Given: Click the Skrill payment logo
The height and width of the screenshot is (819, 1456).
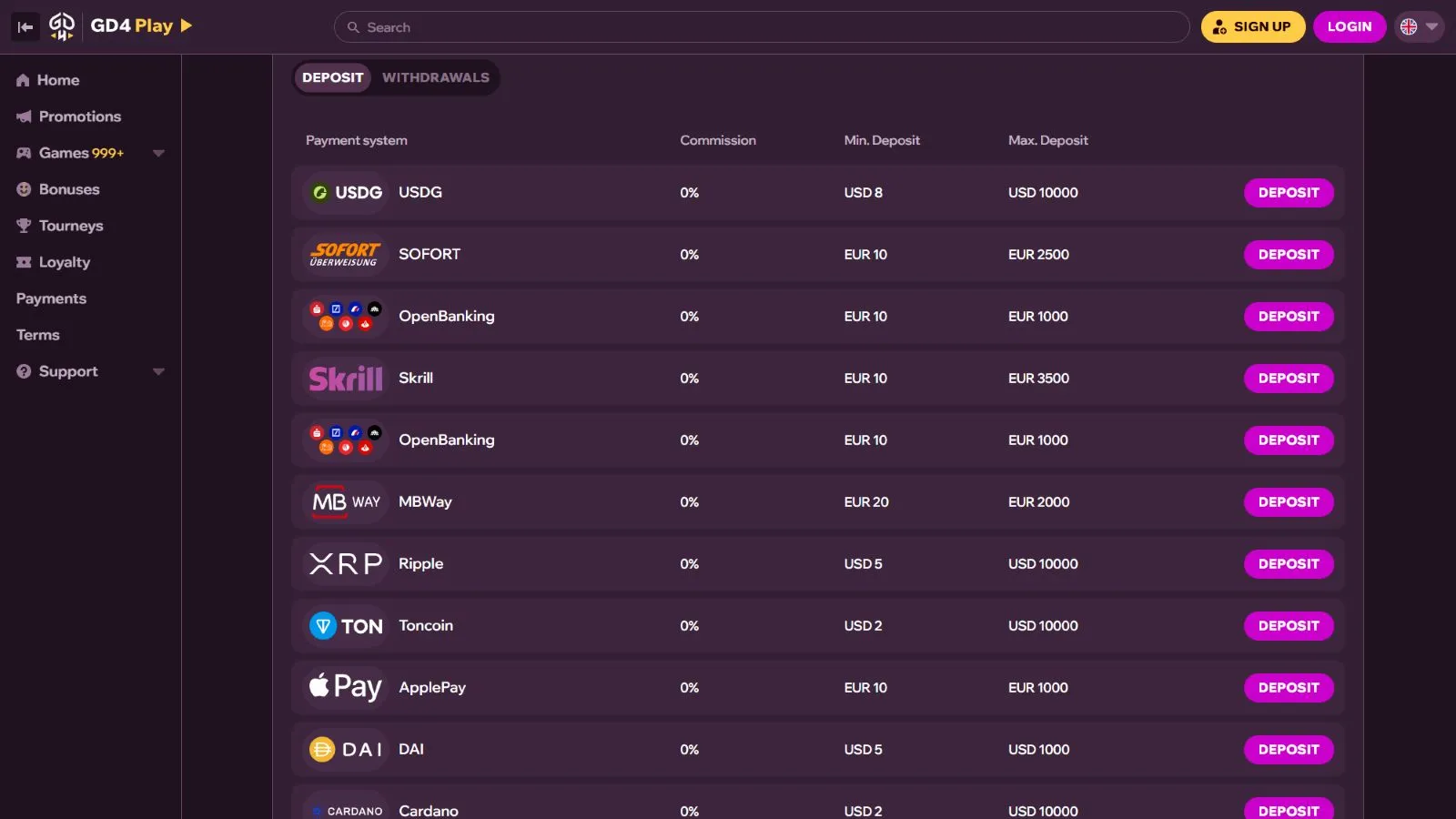Looking at the screenshot, I should (346, 379).
